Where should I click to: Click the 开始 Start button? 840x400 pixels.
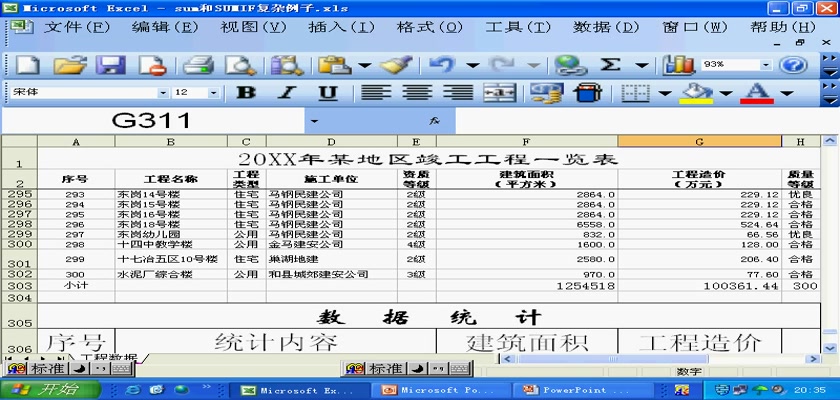[36, 389]
